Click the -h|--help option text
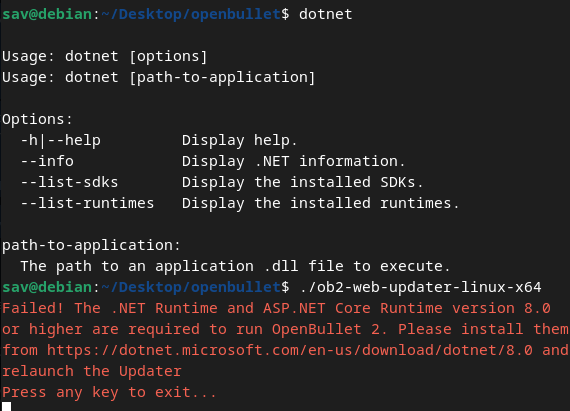Image resolution: width=570 pixels, height=411 pixels. 60,140
